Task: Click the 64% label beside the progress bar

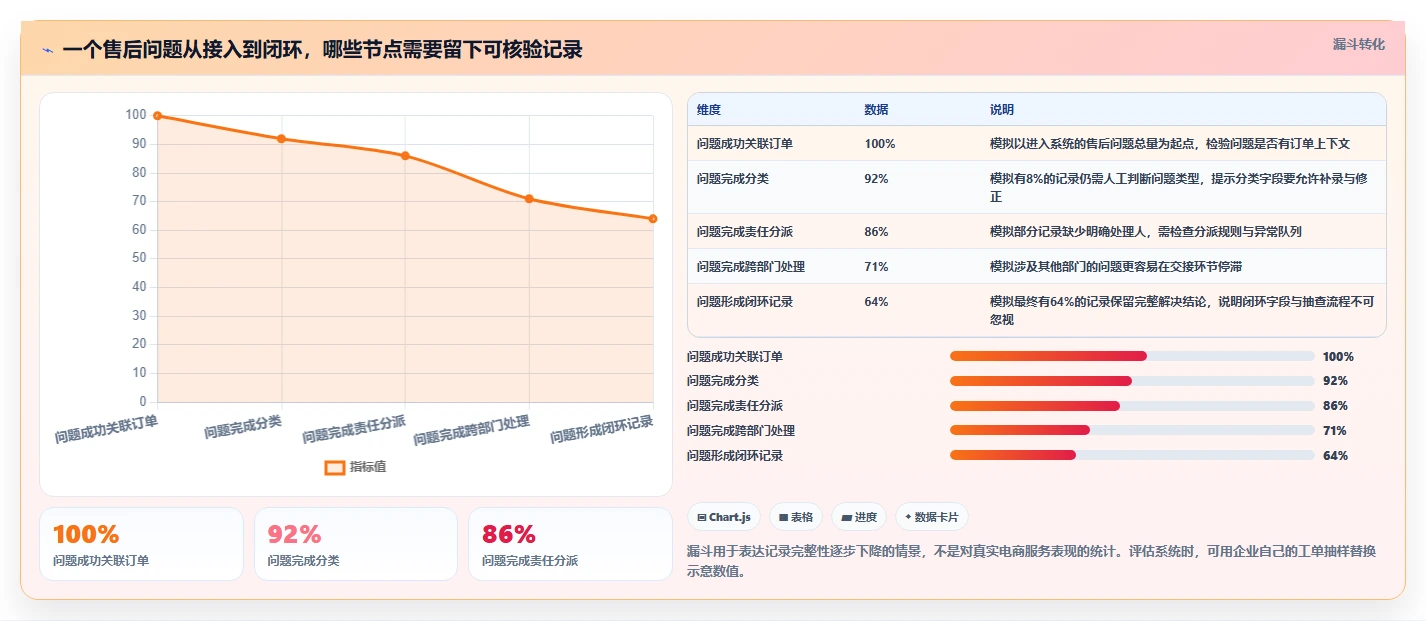Action: [x=1335, y=455]
